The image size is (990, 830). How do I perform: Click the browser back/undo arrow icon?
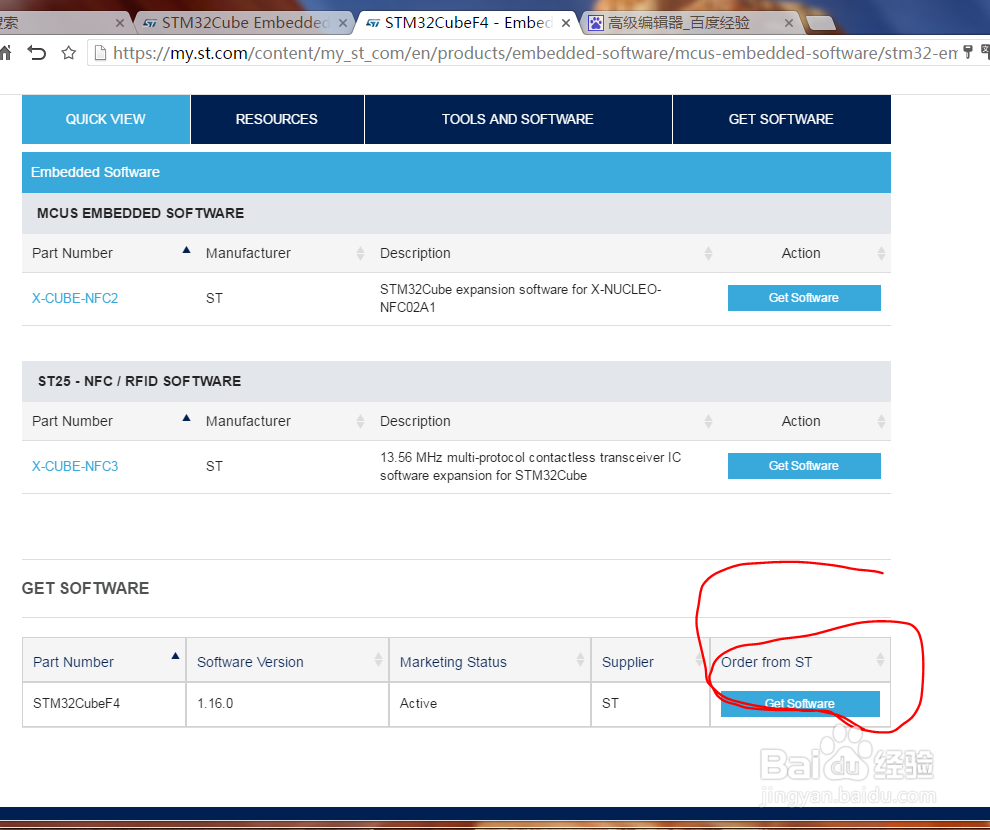click(x=37, y=53)
